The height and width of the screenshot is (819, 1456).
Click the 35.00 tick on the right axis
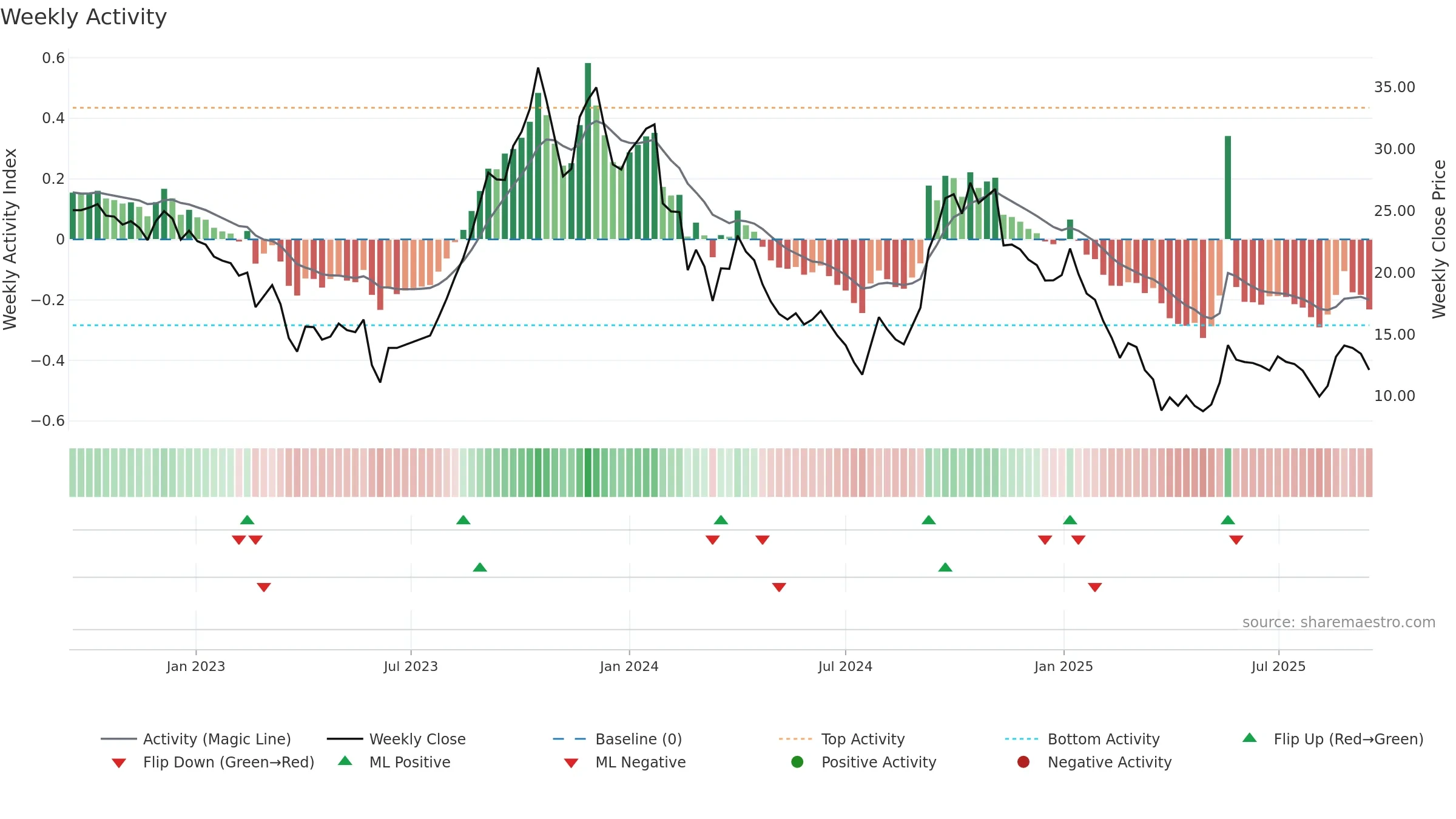click(x=1395, y=87)
